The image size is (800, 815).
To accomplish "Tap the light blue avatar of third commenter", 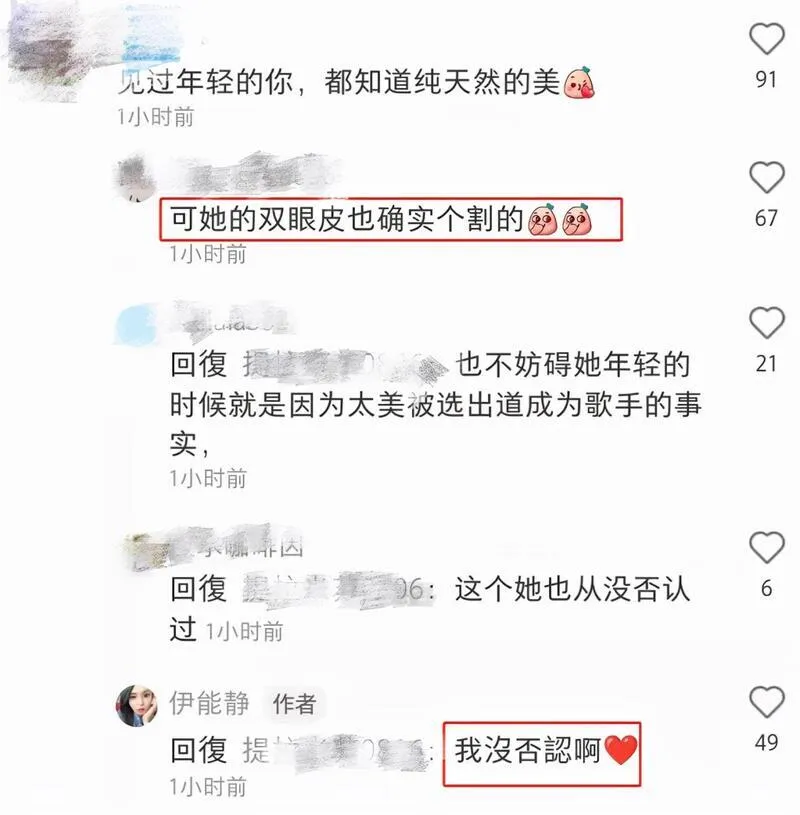I will pos(136,323).
